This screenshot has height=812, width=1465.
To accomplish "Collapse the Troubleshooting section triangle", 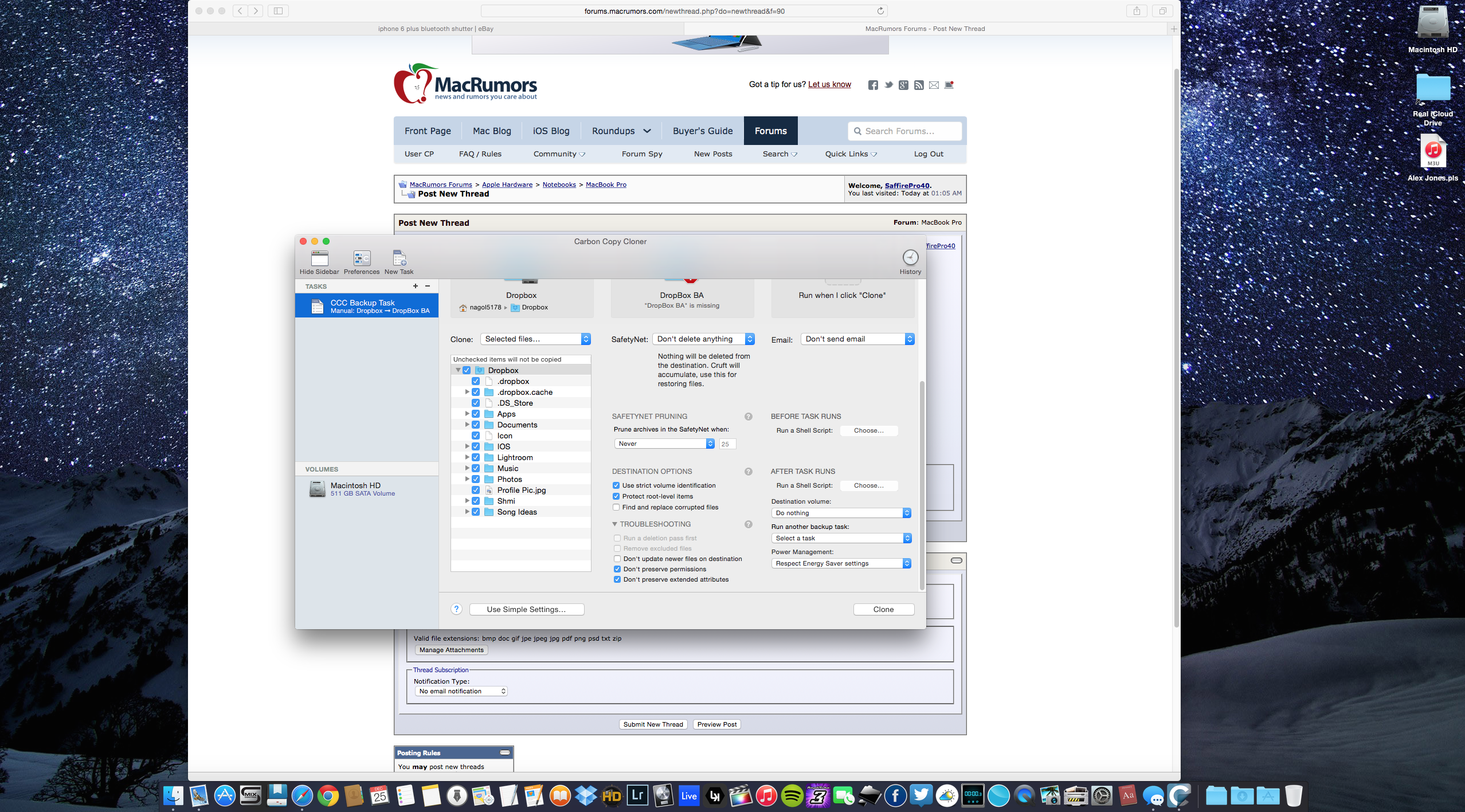I will [x=614, y=524].
